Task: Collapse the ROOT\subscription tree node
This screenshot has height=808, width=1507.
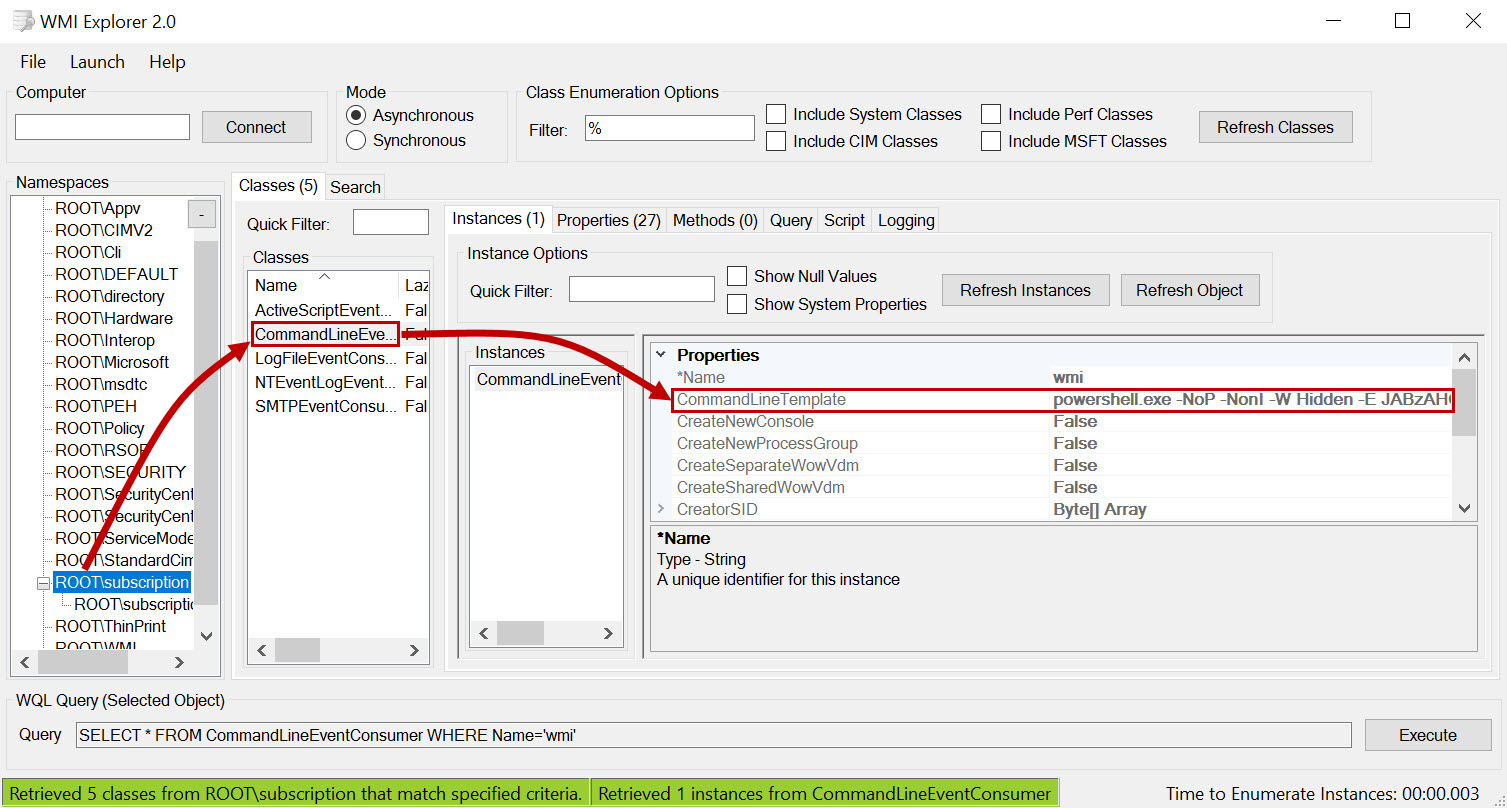Action: pyautogui.click(x=43, y=583)
